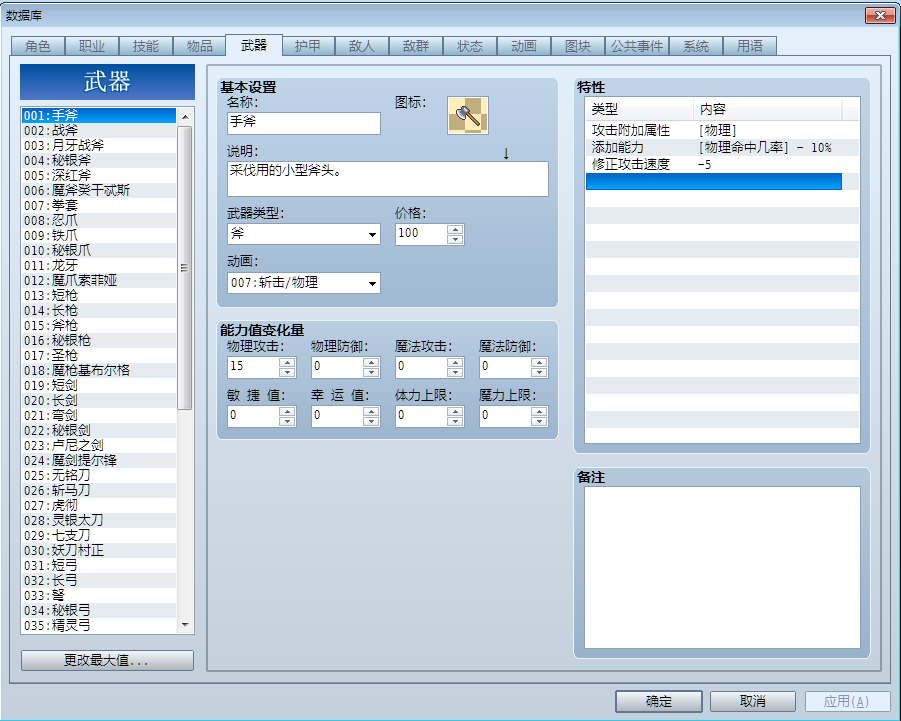Increase 体力上限 with its up arrow
This screenshot has width=901, height=721.
[455, 411]
